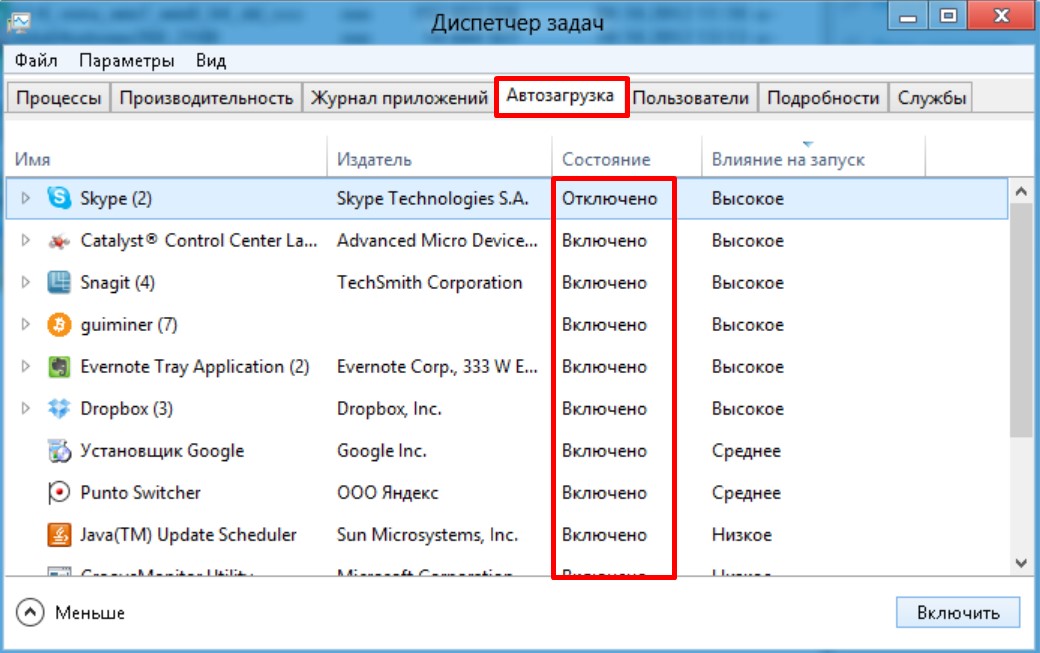Open the Файл menu
The image size is (1040, 653).
(x=36, y=60)
